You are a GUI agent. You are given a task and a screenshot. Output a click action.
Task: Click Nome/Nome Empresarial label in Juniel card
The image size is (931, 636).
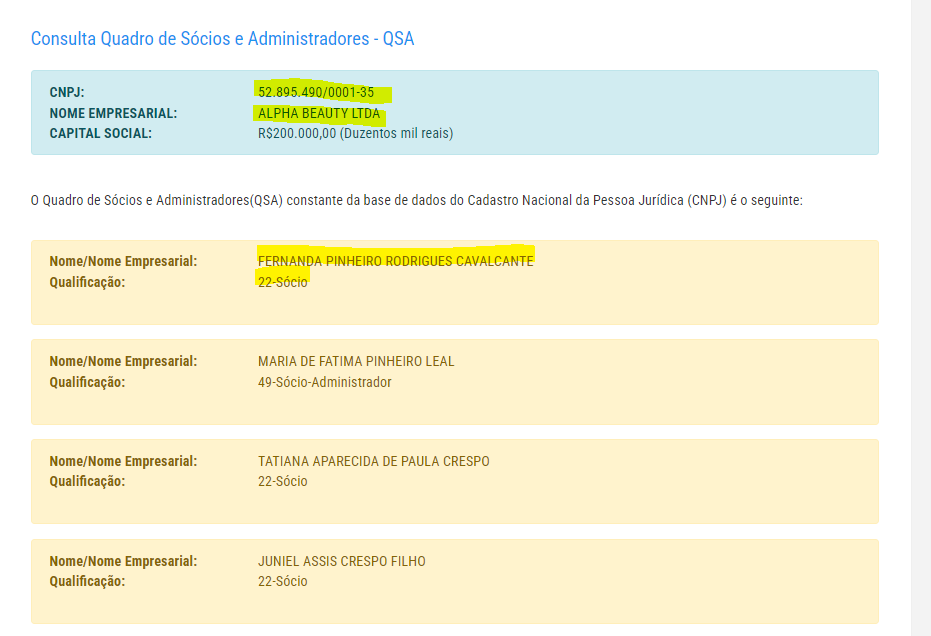(123, 561)
